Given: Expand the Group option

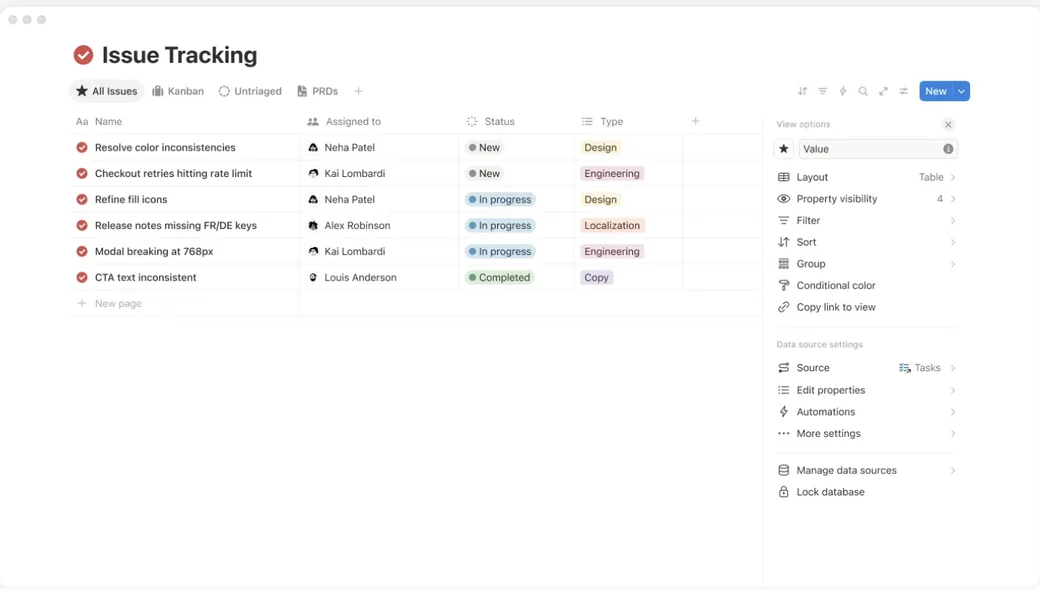Looking at the screenshot, I should pyautogui.click(x=866, y=264).
